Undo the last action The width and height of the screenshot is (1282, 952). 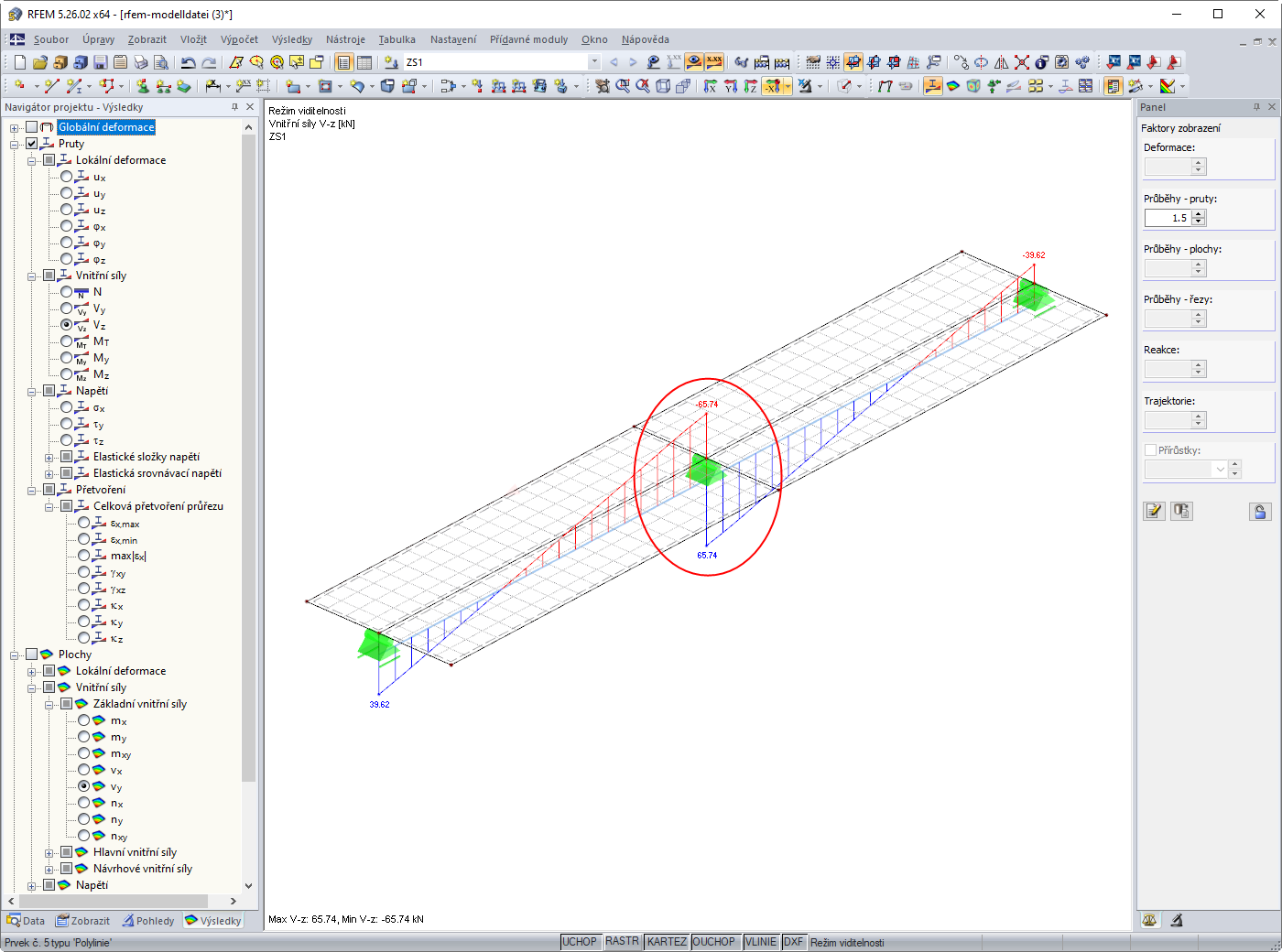[x=188, y=62]
